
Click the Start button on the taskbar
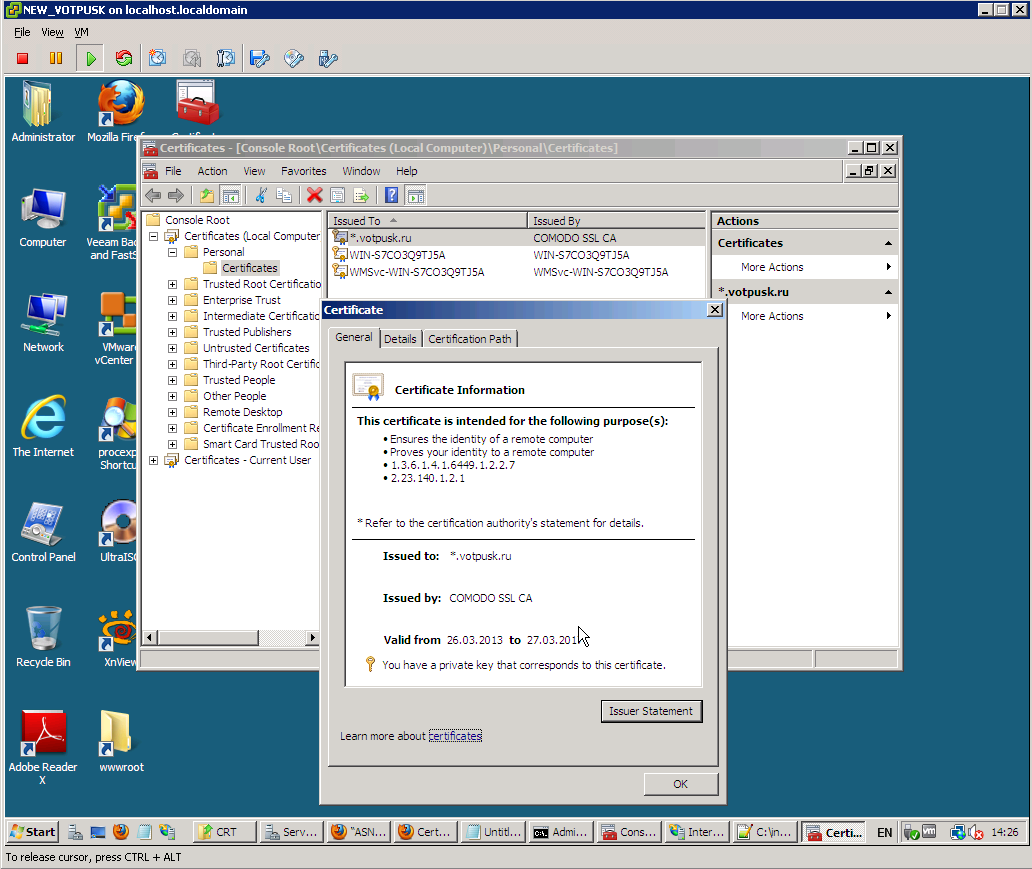[x=32, y=832]
